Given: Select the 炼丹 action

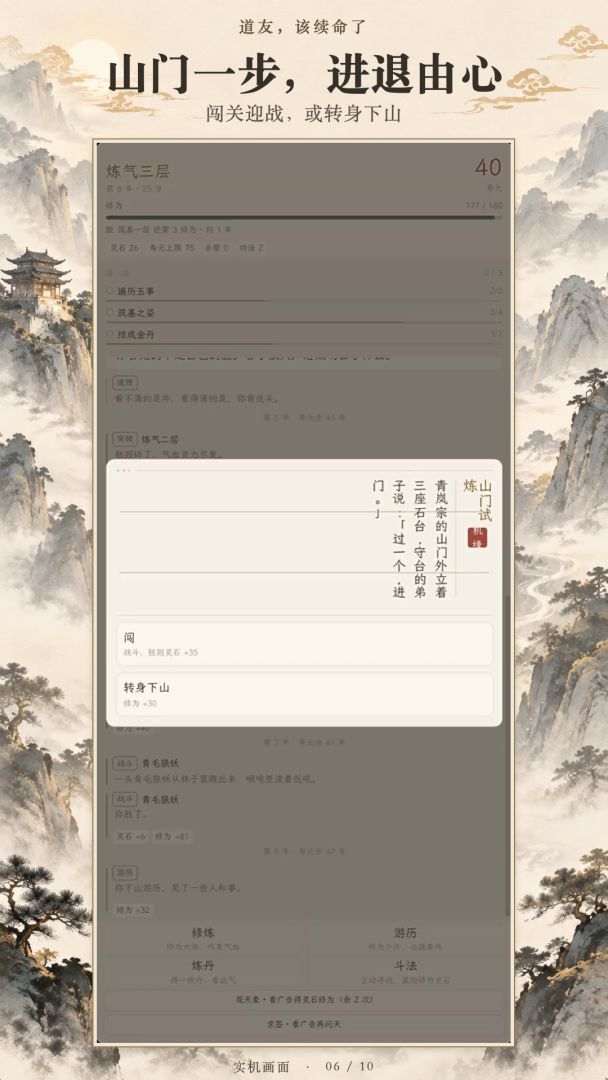Looking at the screenshot, I should click(x=203, y=971).
